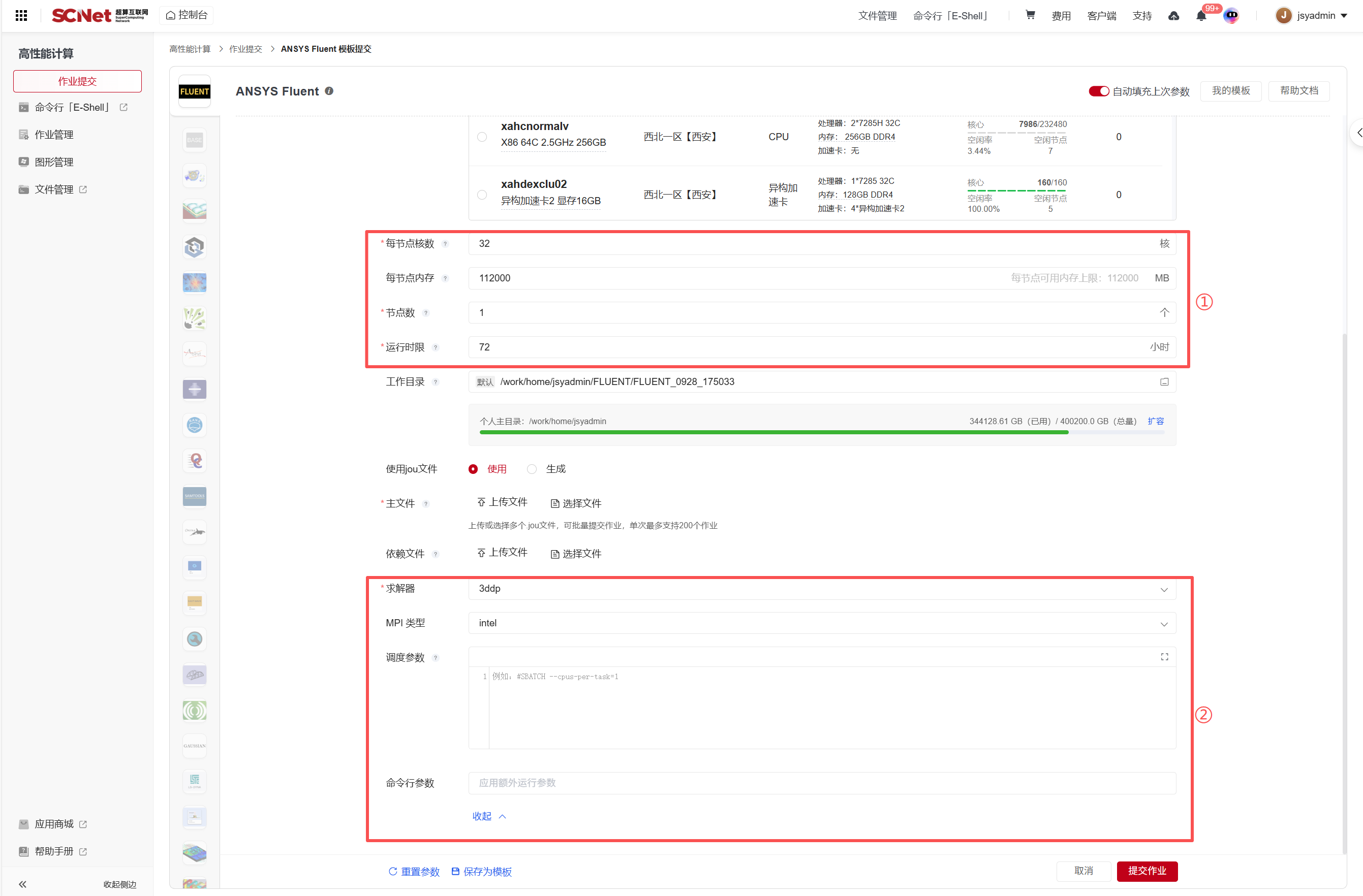Screen dimensions: 1363x896
Task: Click the working directory folder browse icon
Action: point(1164,382)
